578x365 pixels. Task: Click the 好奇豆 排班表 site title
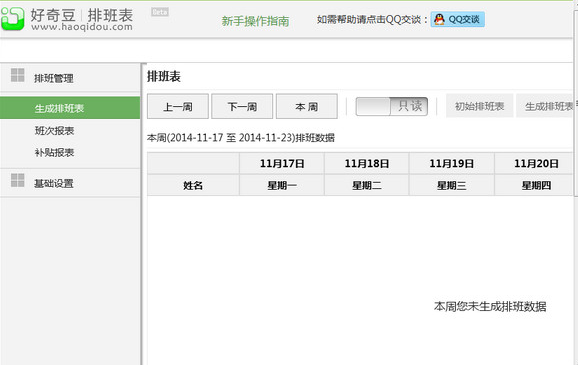[x=82, y=15]
